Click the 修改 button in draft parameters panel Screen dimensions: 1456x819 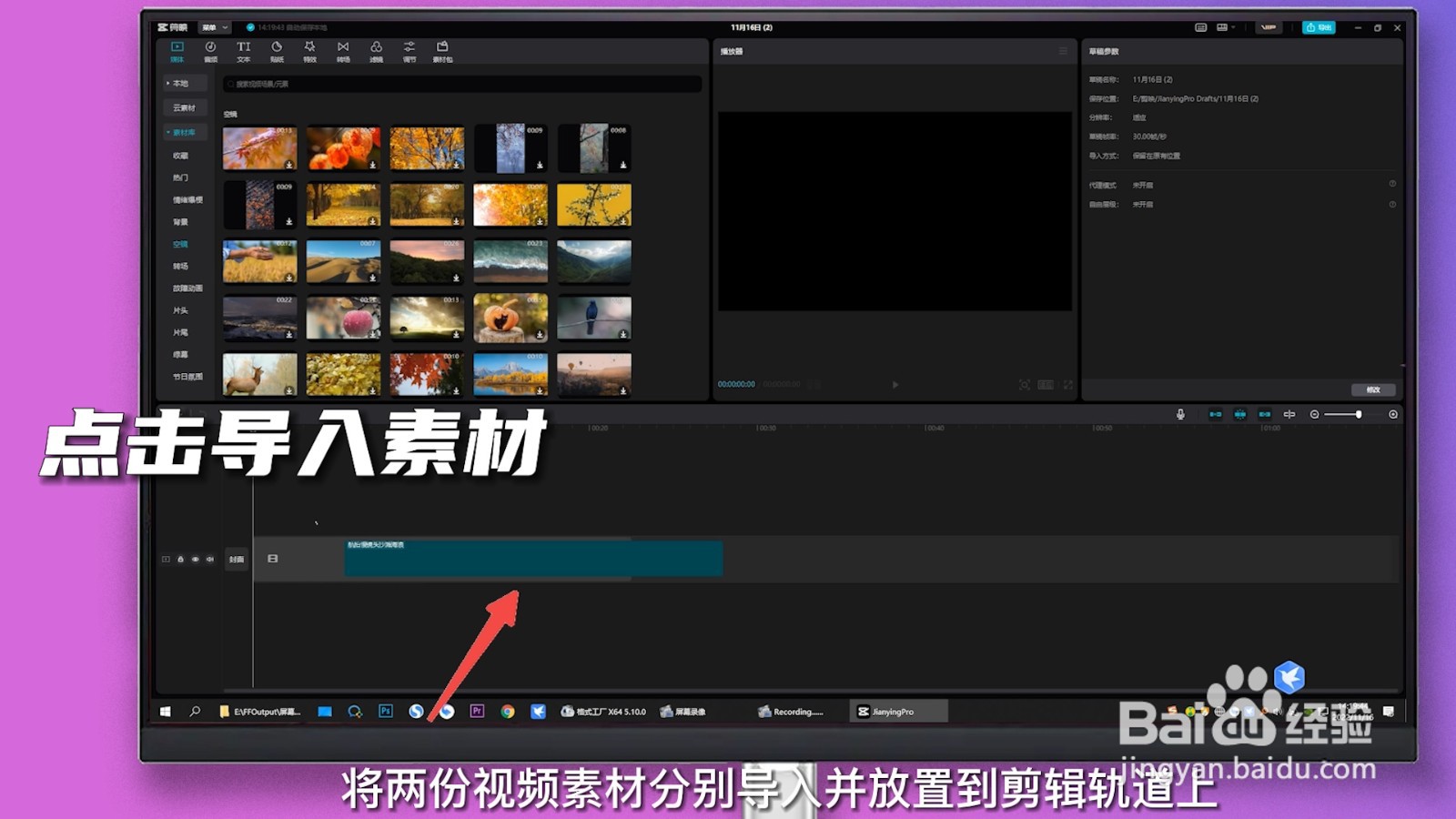coord(1374,389)
